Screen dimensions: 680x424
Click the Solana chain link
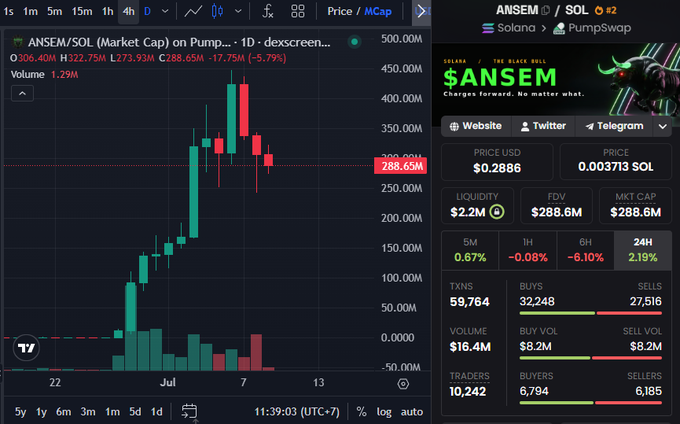509,28
